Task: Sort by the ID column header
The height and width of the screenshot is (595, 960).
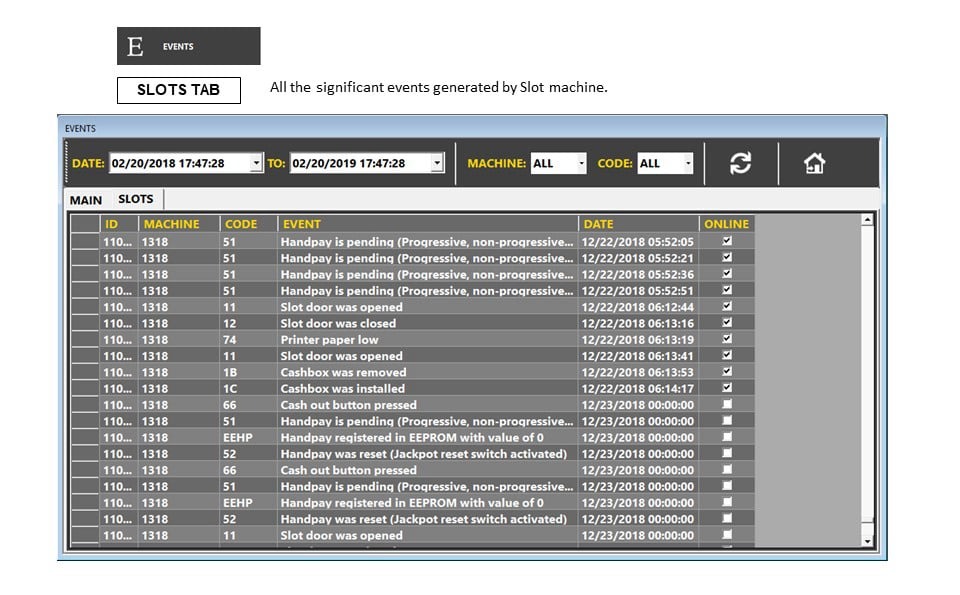Action: pyautogui.click(x=119, y=224)
